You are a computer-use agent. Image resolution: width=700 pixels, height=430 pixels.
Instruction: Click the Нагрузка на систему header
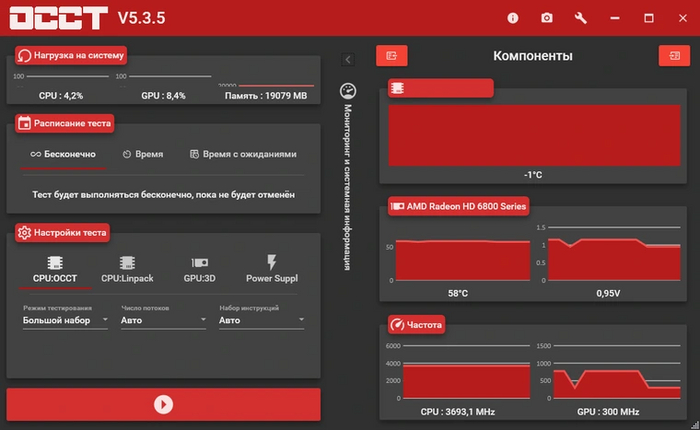coord(71,55)
